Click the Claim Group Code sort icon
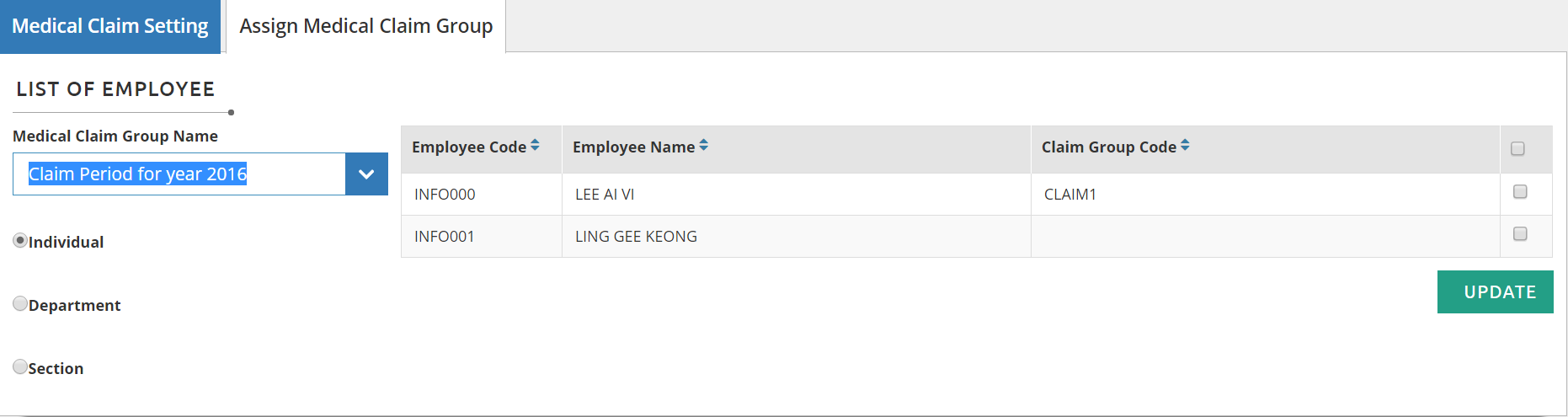The height and width of the screenshot is (417, 1568). 1185,146
